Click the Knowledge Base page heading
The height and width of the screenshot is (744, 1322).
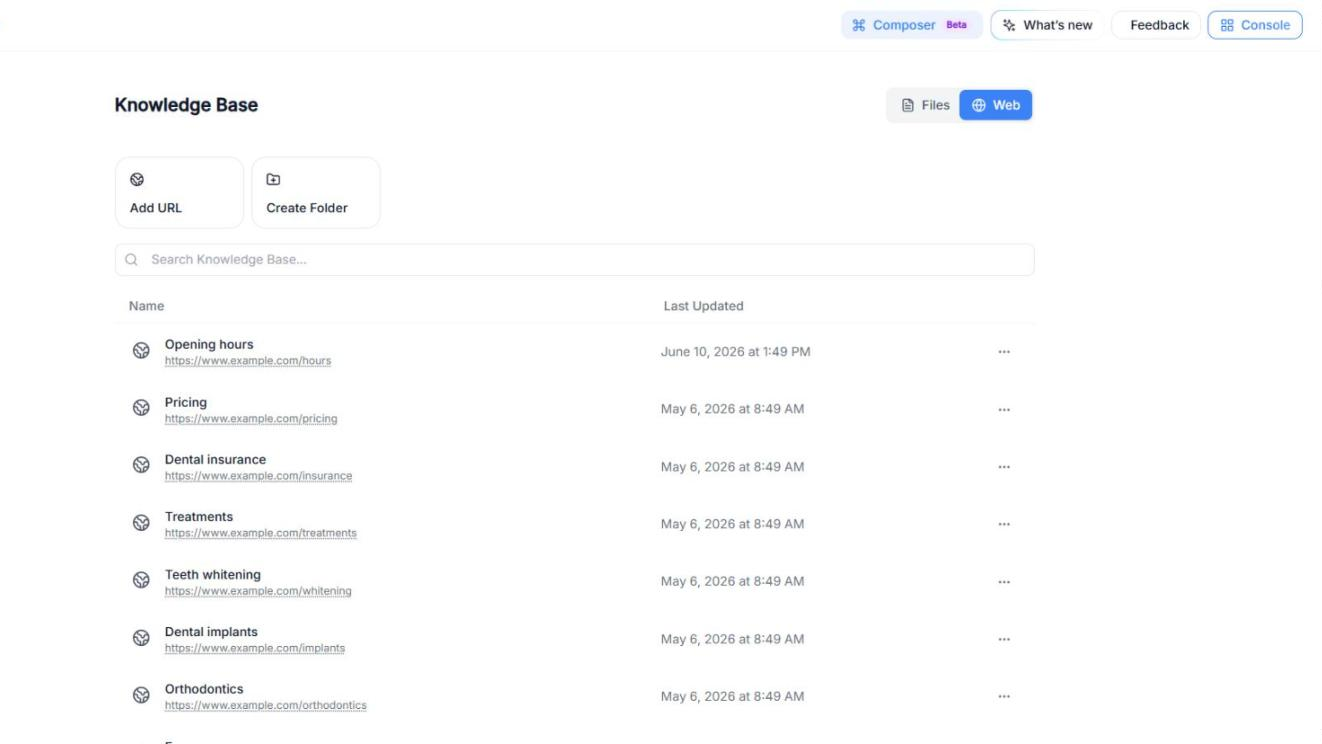(x=186, y=105)
